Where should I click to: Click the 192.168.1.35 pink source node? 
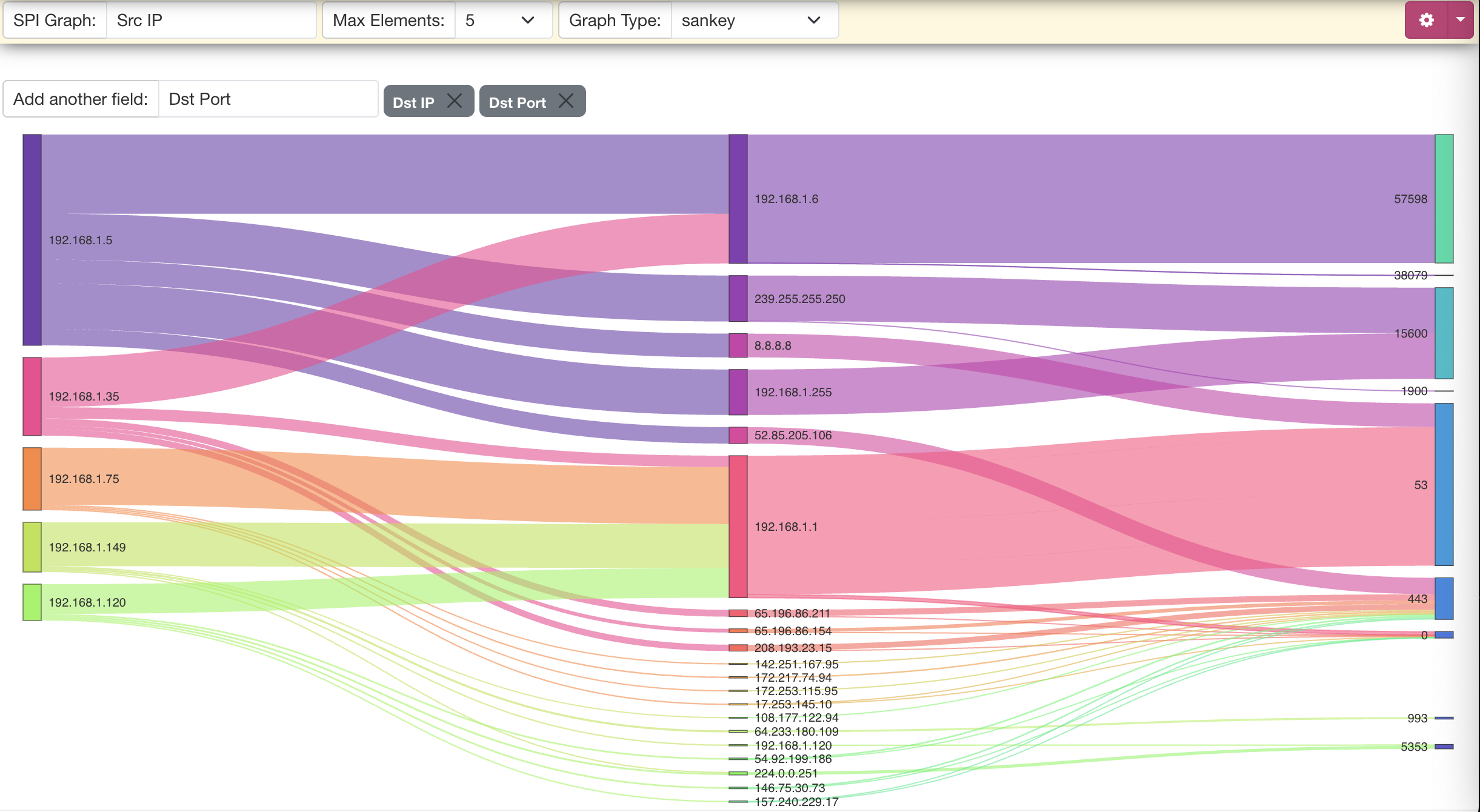pos(32,396)
